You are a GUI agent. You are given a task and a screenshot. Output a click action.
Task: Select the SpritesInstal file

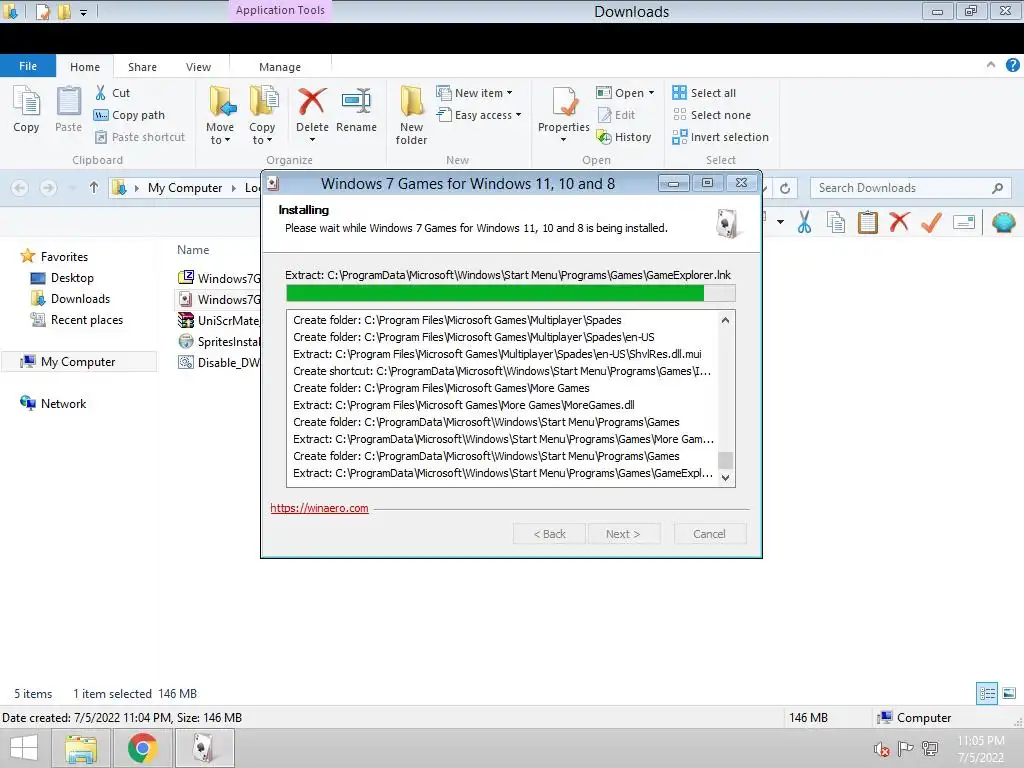click(219, 342)
